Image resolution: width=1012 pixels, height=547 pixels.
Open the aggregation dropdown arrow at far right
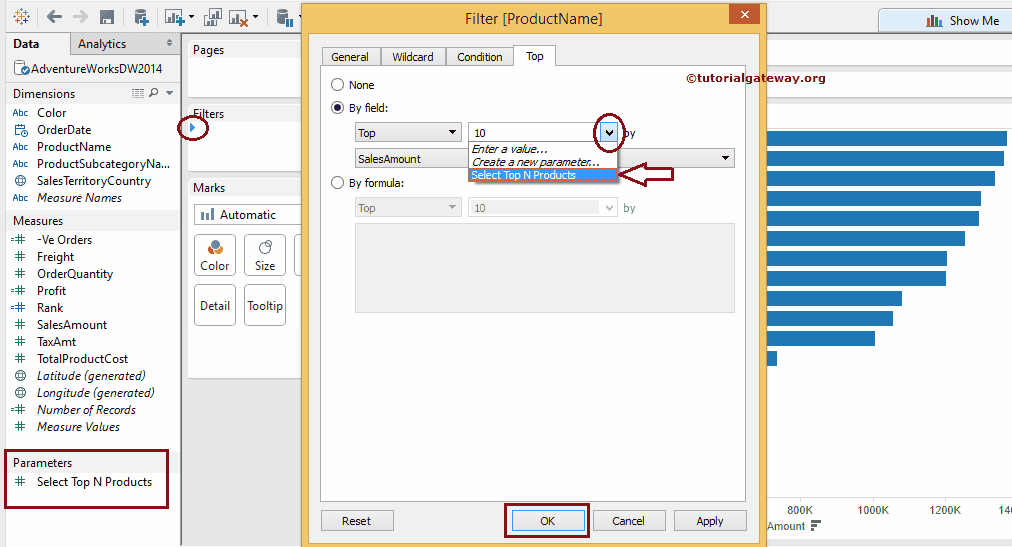(725, 158)
